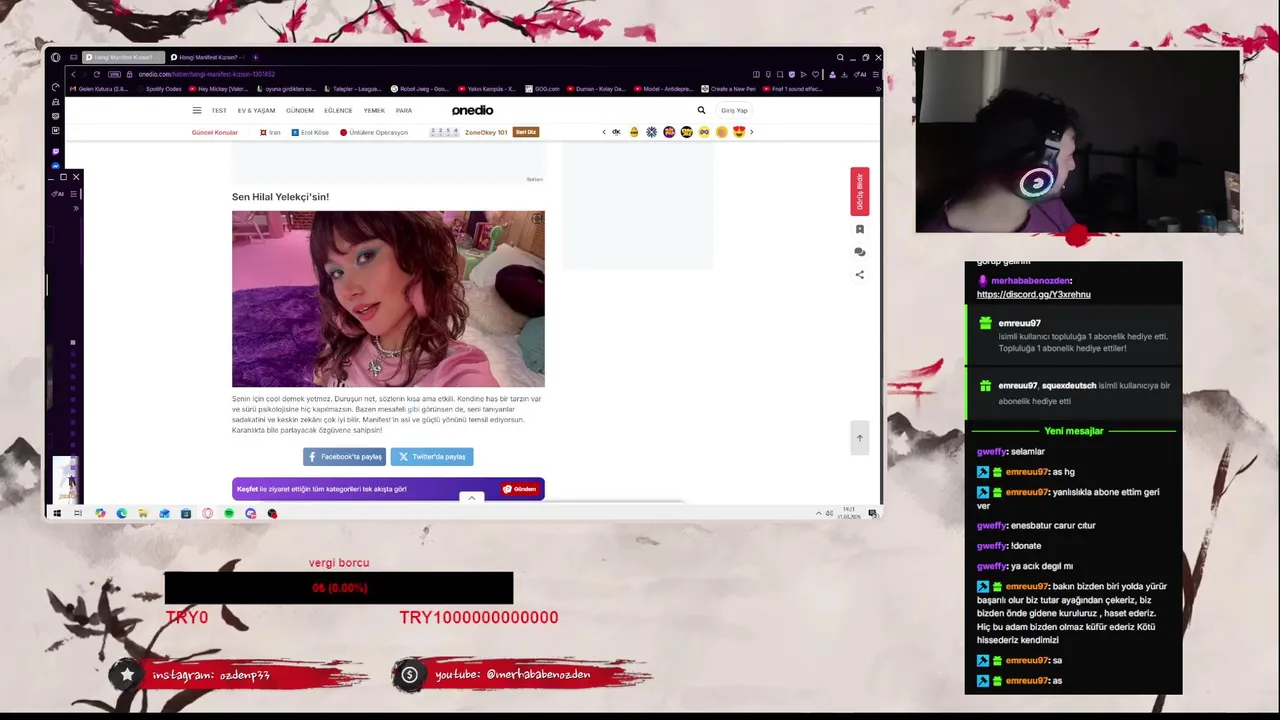Open the Hey Mickey bookmark
This screenshot has width=1280, height=720.
tap(219, 89)
